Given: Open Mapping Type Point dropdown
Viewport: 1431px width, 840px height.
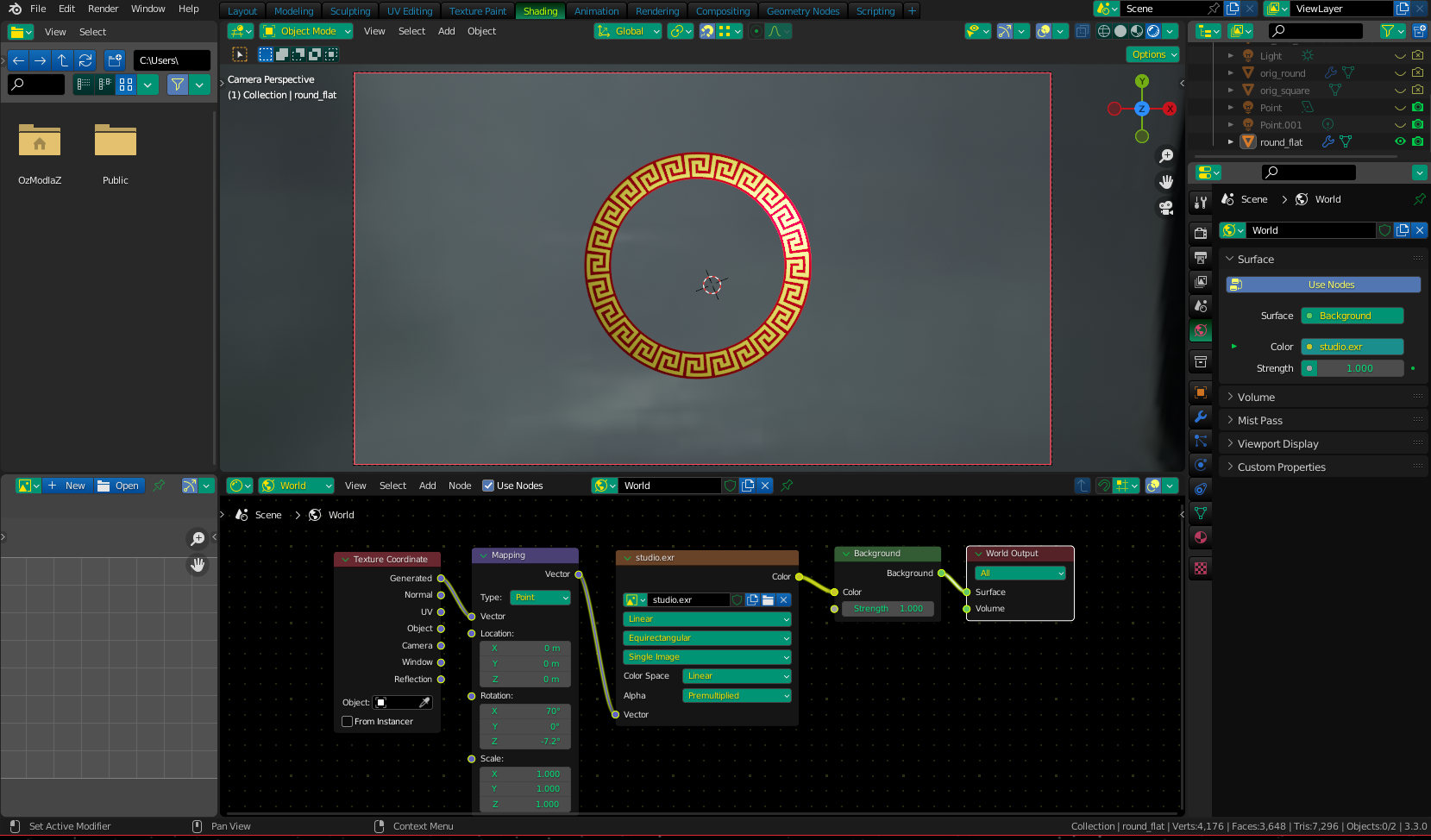Looking at the screenshot, I should (x=541, y=598).
